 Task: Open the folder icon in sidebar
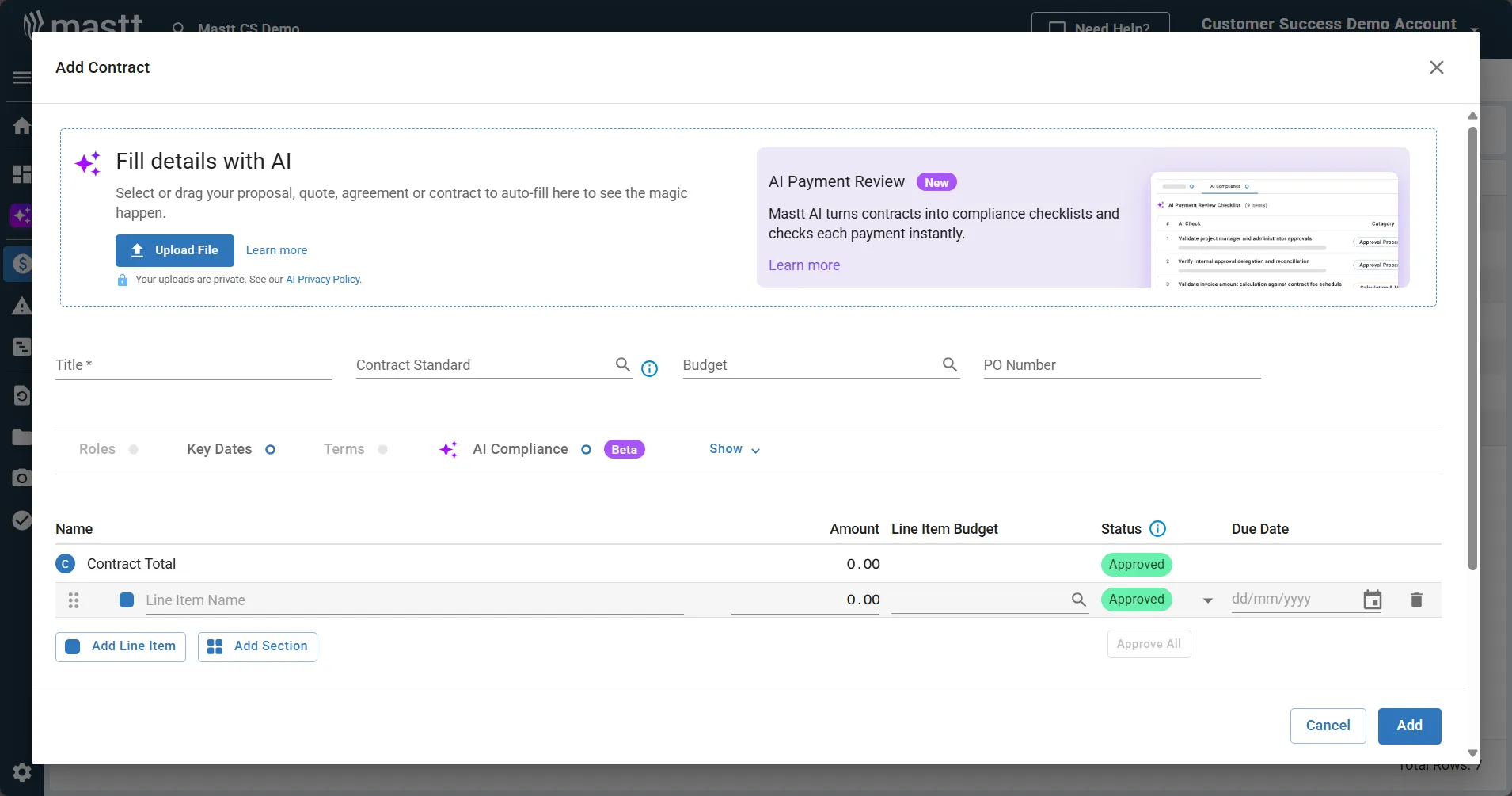[x=21, y=437]
